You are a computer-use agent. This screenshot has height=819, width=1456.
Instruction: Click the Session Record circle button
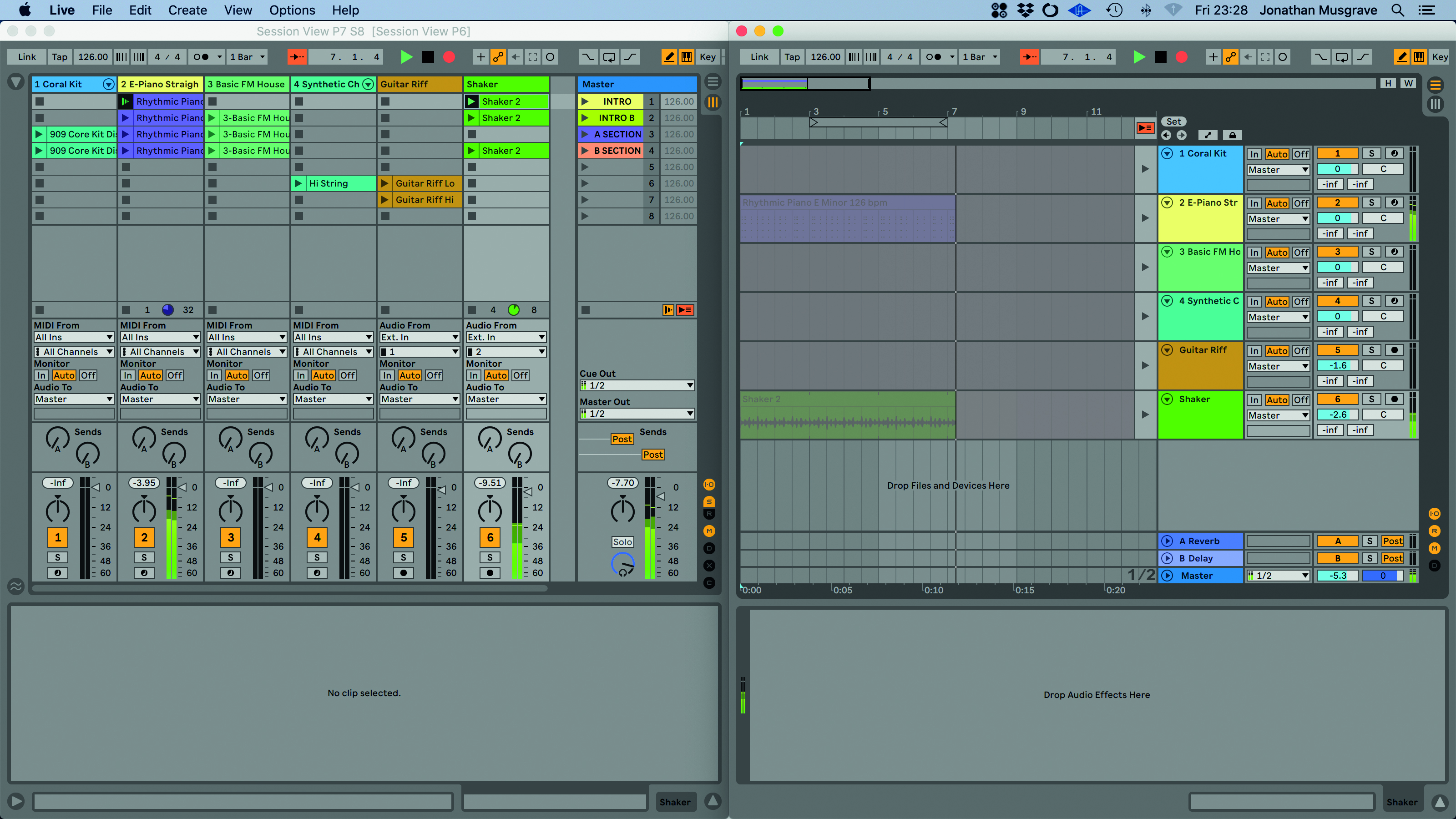pyautogui.click(x=549, y=56)
